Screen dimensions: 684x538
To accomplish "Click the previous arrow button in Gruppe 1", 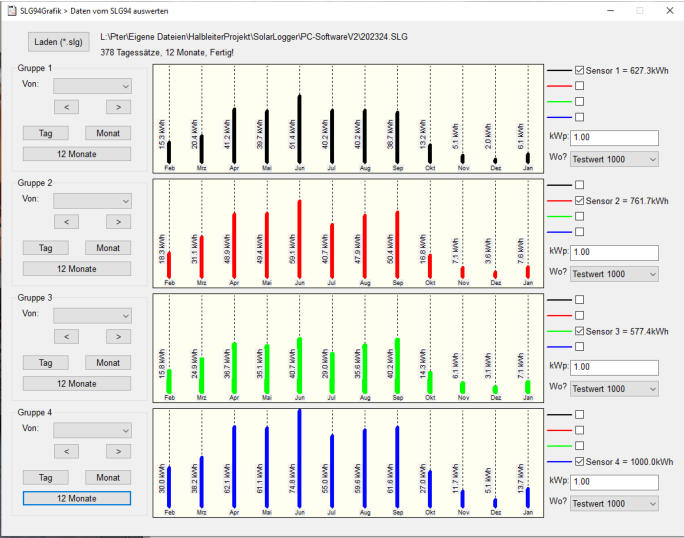I will point(64,107).
